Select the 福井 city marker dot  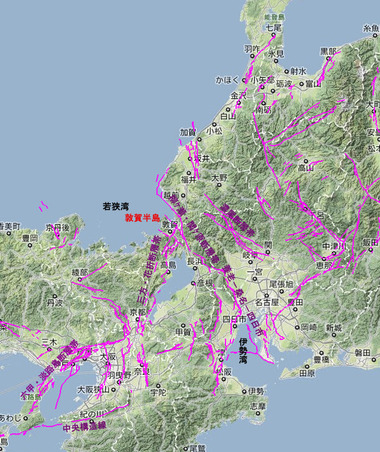click(189, 173)
